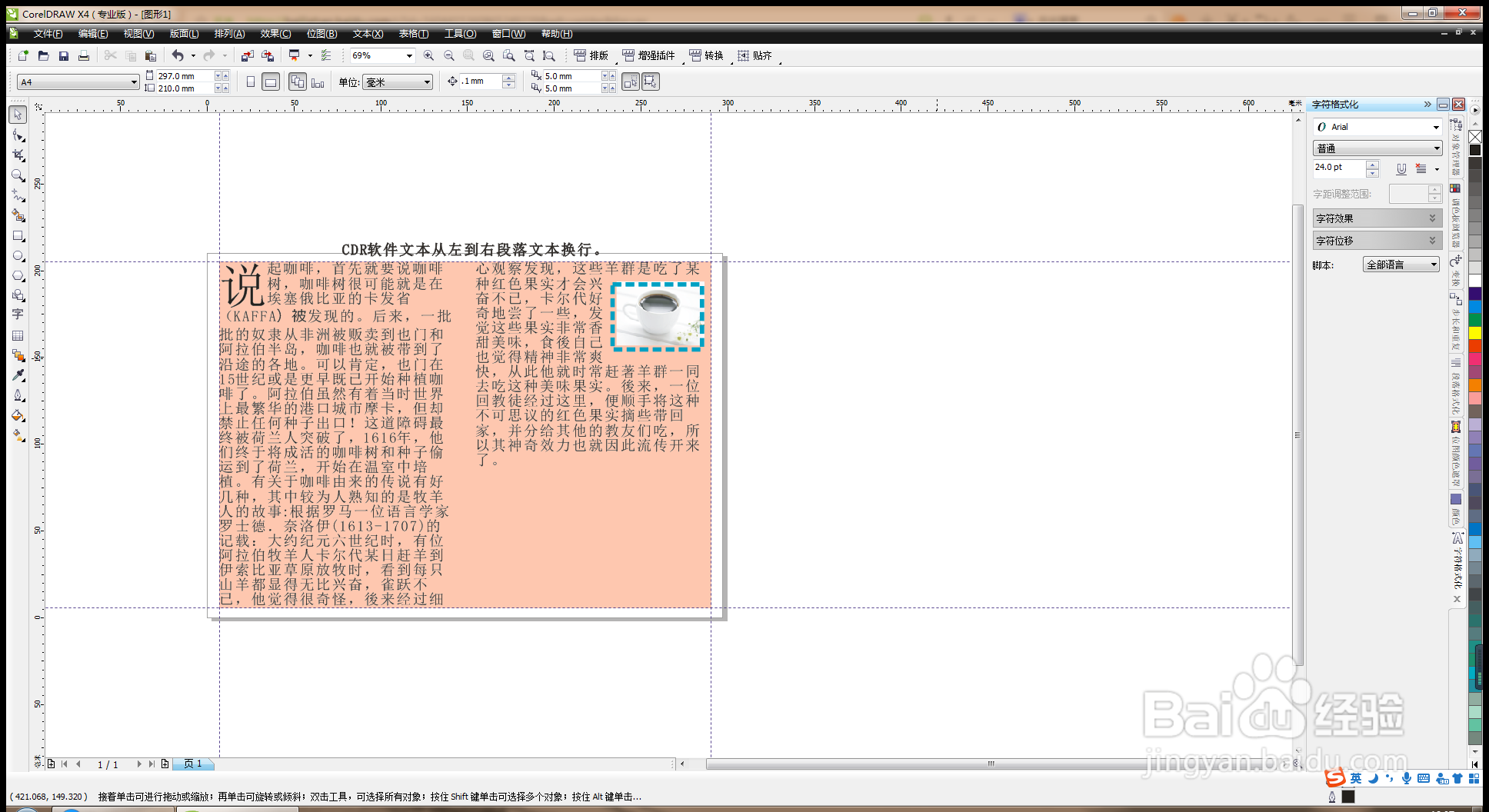Open the Arial font dropdown
The width and height of the screenshot is (1489, 812).
1436,127
